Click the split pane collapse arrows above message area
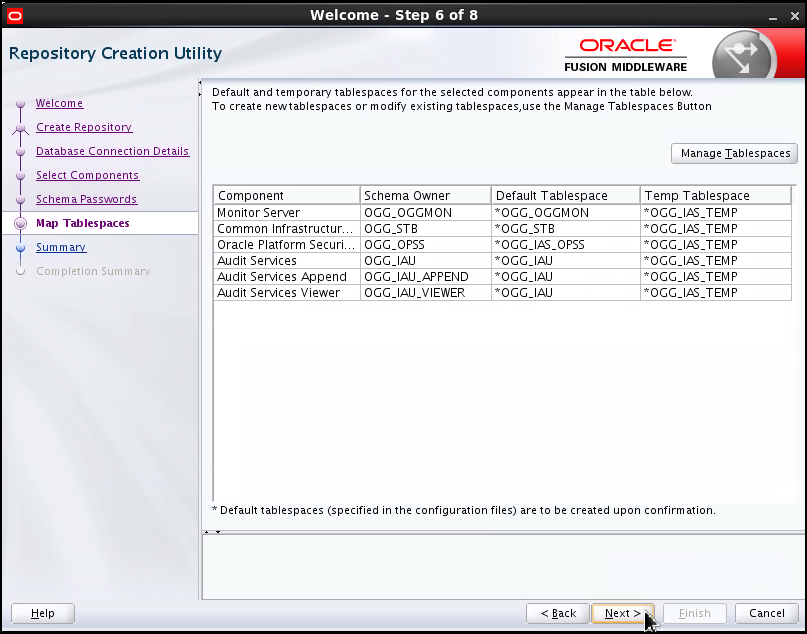Viewport: 807px width, 634px height. 212,532
